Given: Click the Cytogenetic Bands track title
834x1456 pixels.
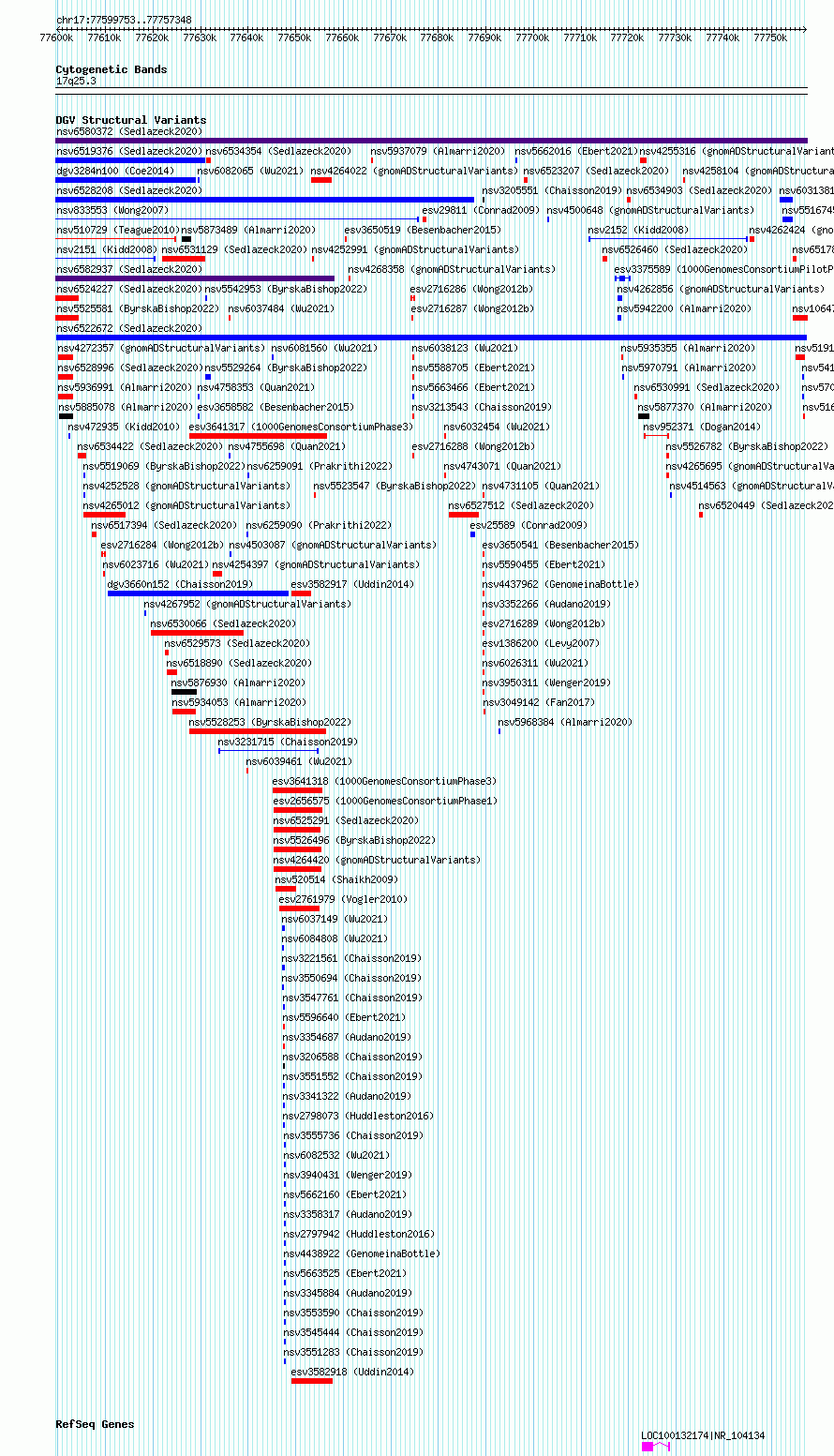Looking at the screenshot, I should point(112,69).
